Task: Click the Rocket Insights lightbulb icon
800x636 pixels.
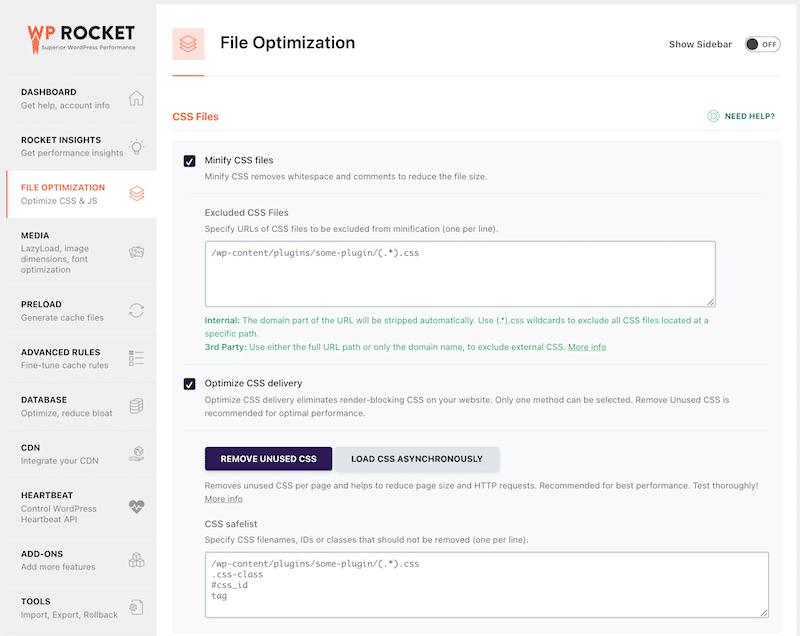Action: pyautogui.click(x=136, y=147)
